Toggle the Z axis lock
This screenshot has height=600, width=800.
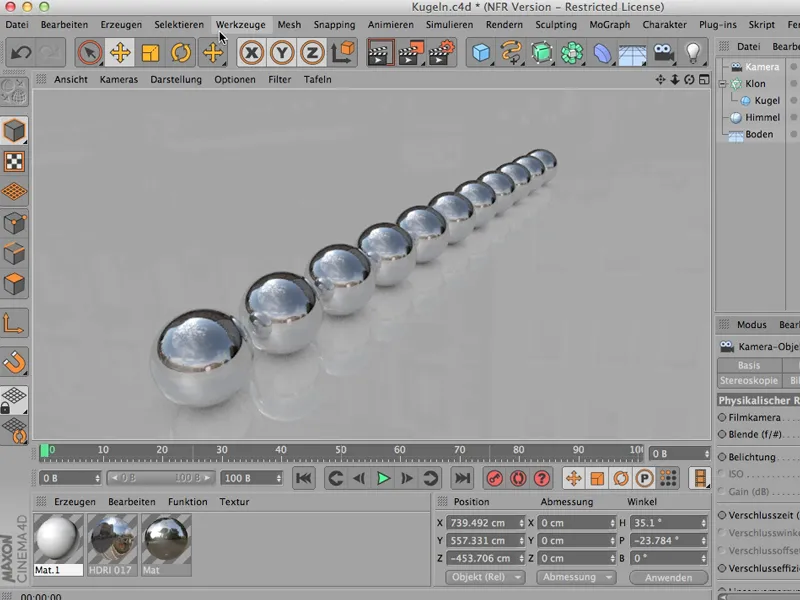click(312, 53)
